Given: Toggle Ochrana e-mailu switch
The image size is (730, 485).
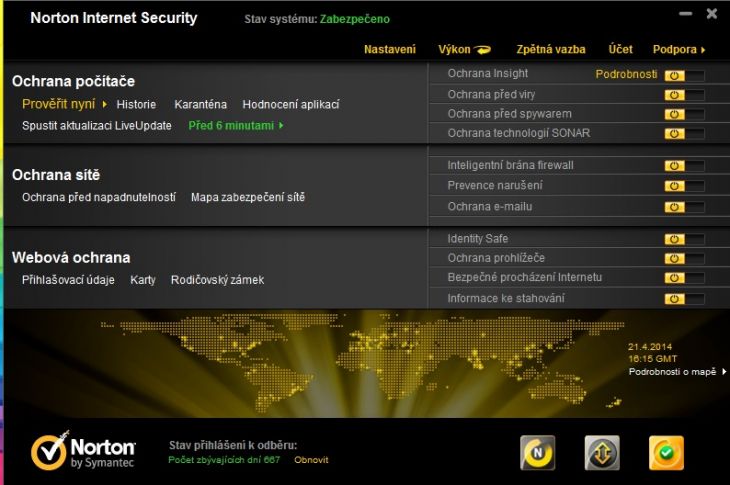Looking at the screenshot, I should coord(684,207).
